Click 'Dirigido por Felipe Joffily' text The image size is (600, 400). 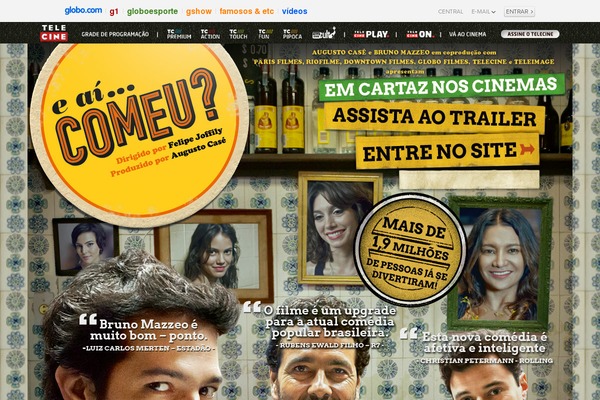pyautogui.click(x=169, y=146)
